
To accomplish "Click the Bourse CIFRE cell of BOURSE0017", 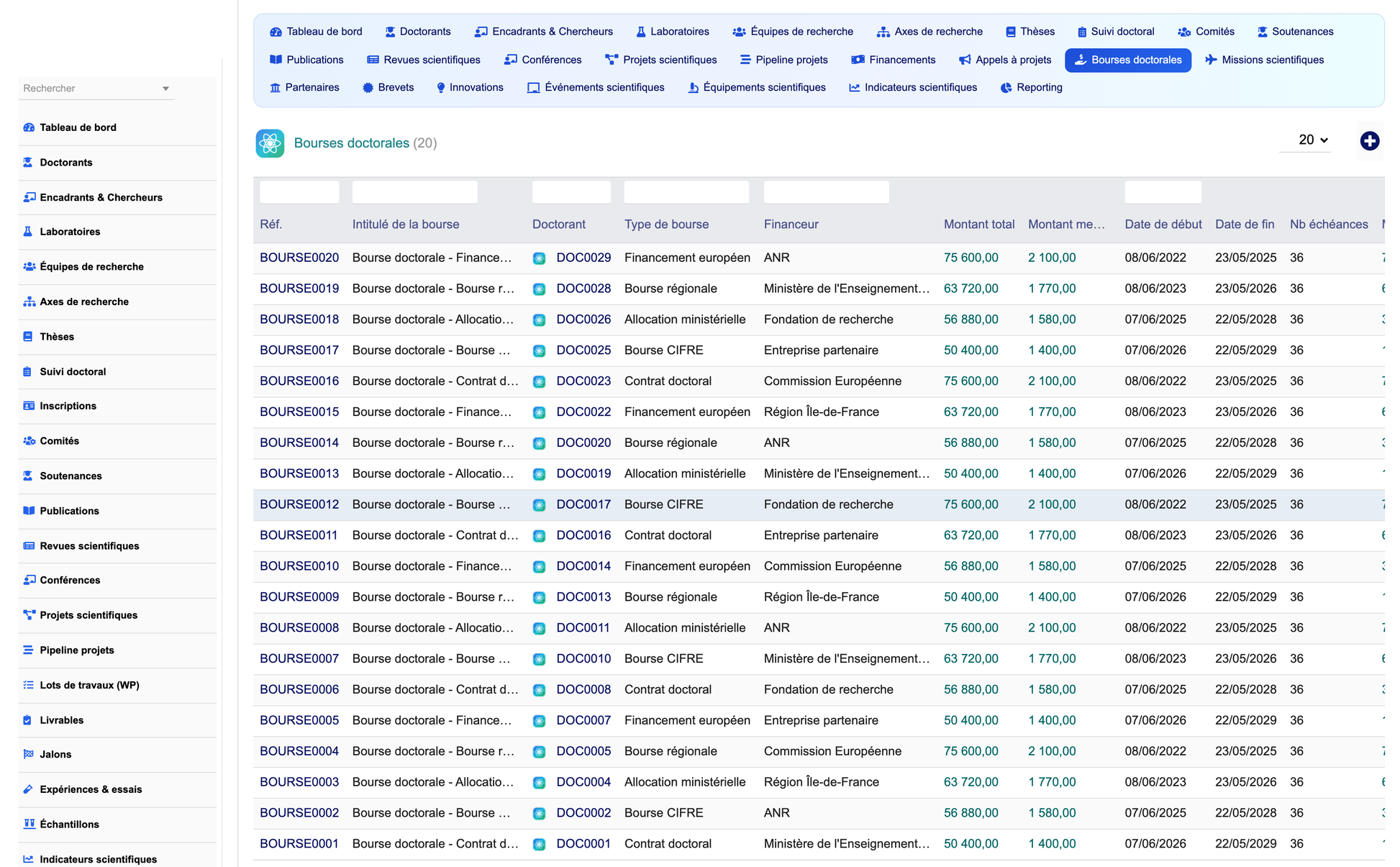I will [x=664, y=350].
